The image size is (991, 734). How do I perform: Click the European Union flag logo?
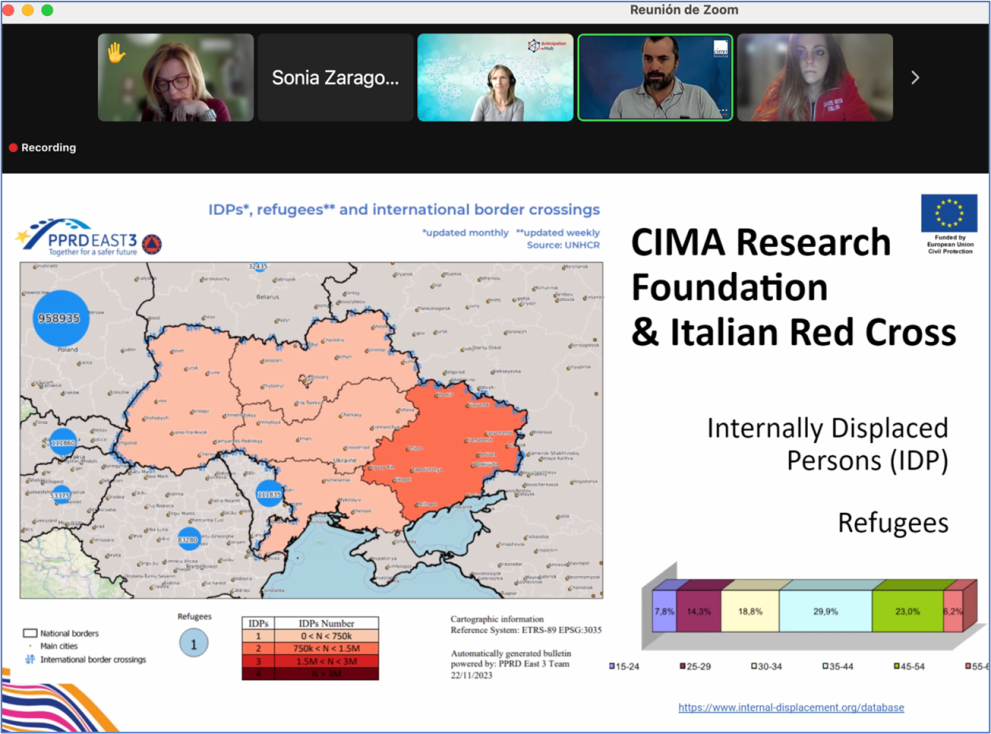click(949, 213)
